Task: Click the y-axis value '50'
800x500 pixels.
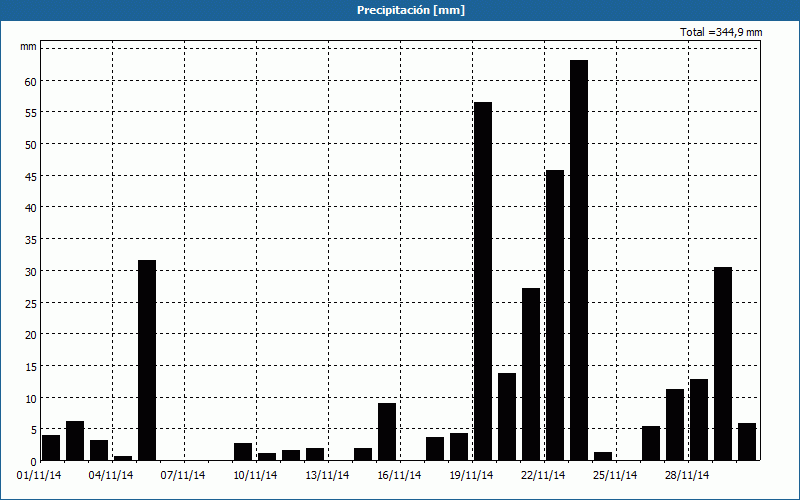Action: (x=31, y=145)
